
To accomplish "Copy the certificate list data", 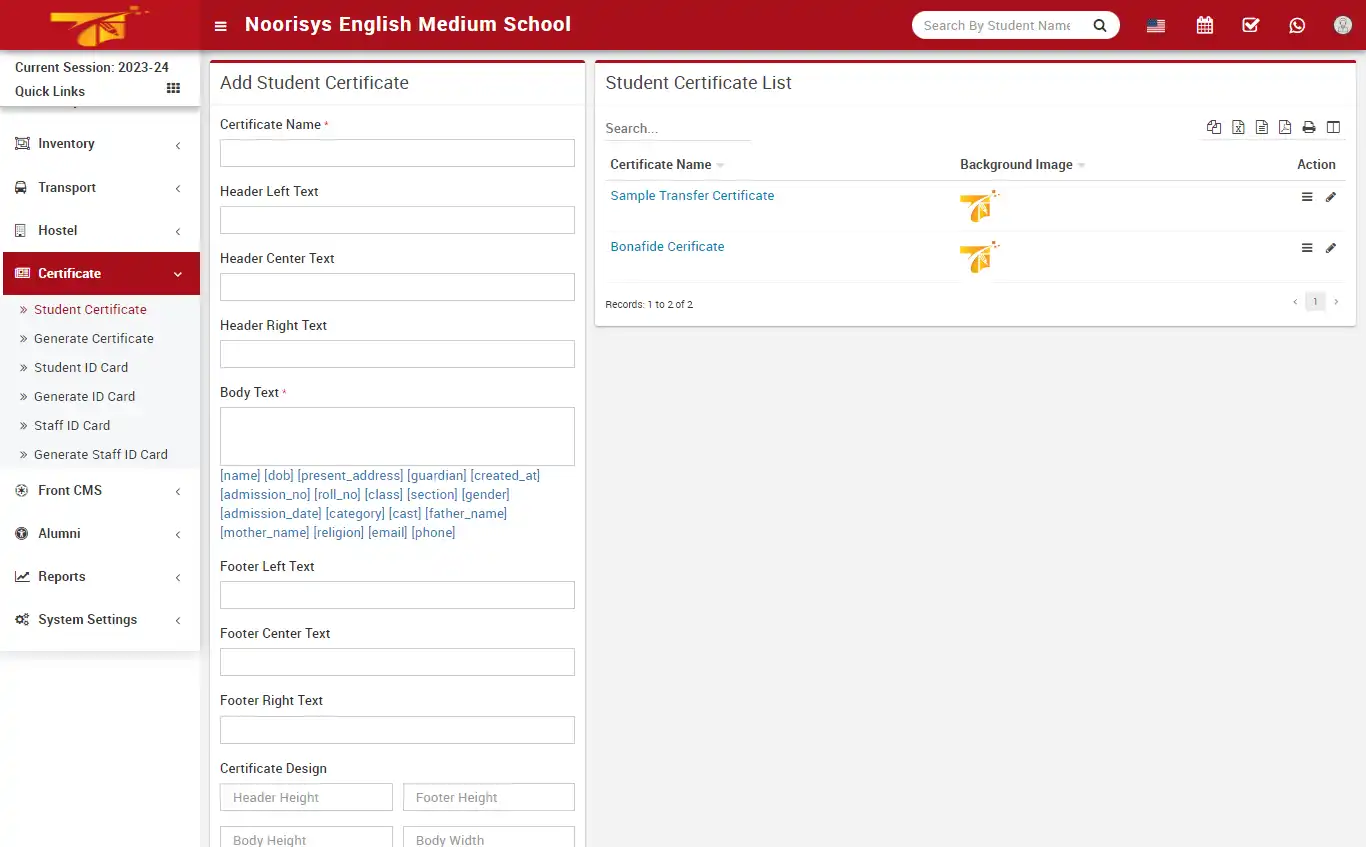I will tap(1213, 127).
